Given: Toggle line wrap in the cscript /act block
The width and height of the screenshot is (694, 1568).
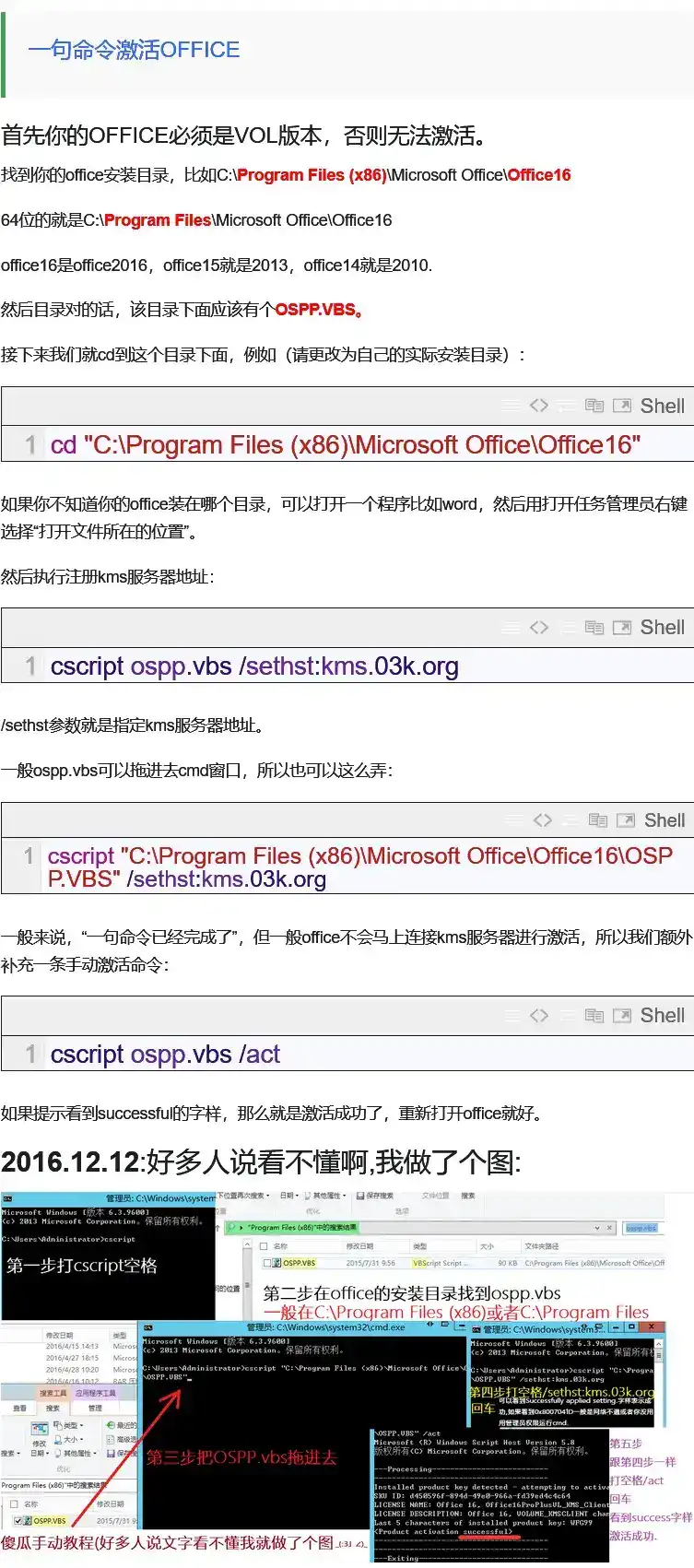Looking at the screenshot, I should tap(567, 1016).
